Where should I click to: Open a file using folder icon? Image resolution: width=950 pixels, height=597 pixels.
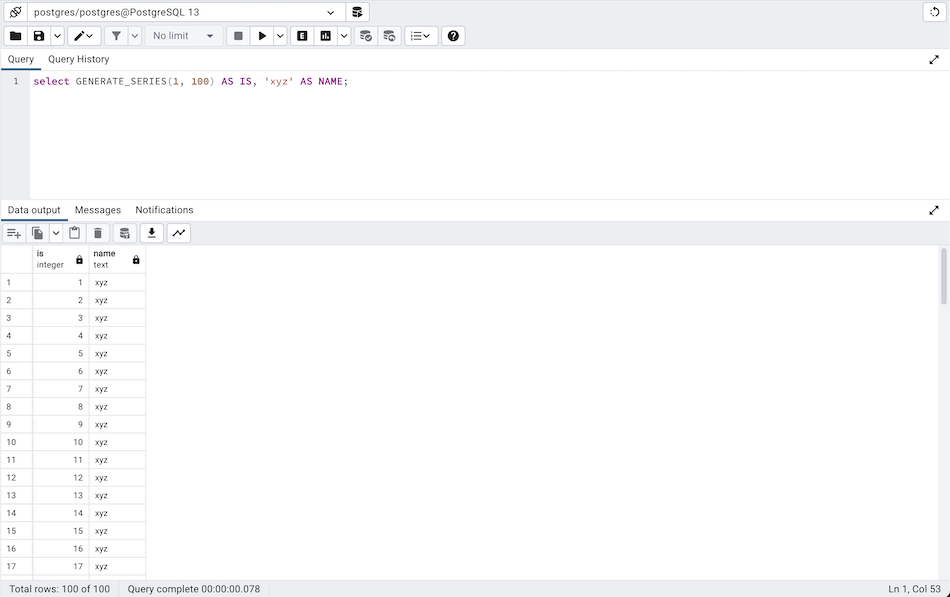(x=15, y=35)
